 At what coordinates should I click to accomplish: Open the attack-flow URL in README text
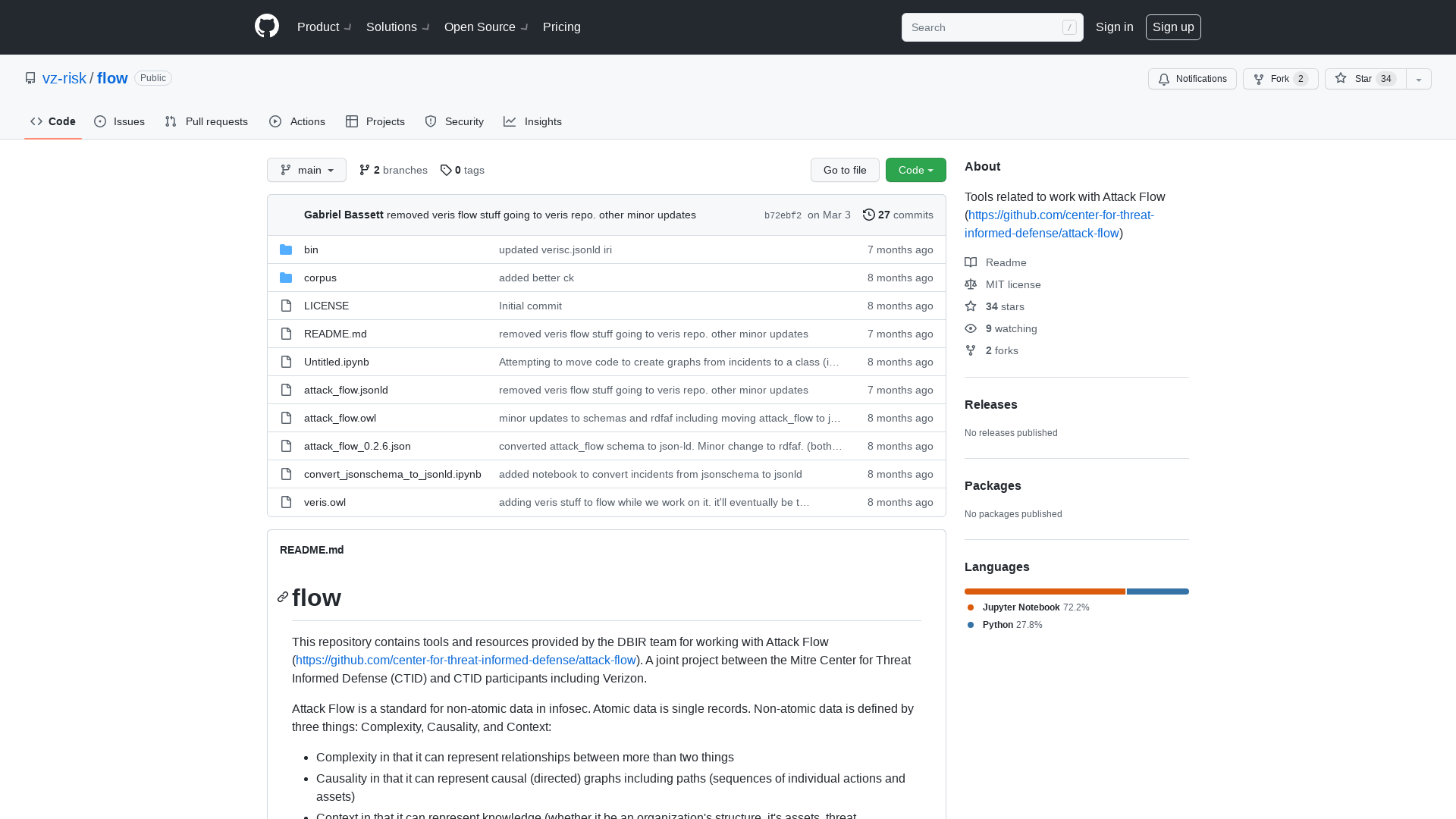pyautogui.click(x=466, y=660)
